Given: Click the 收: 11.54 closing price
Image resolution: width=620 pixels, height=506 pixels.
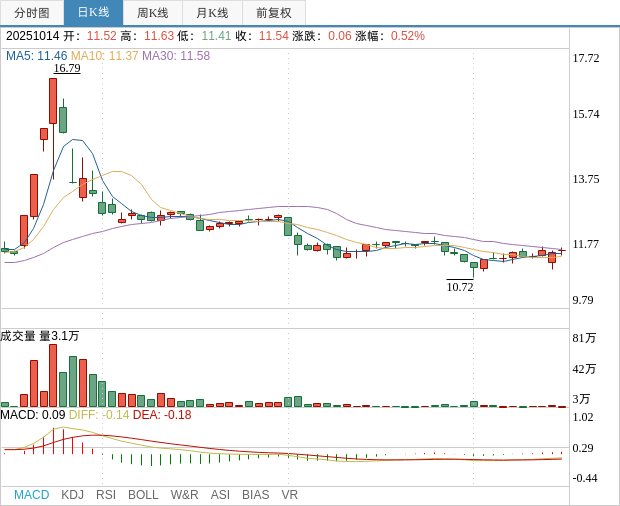Looking at the screenshot, I should click(x=262, y=36).
